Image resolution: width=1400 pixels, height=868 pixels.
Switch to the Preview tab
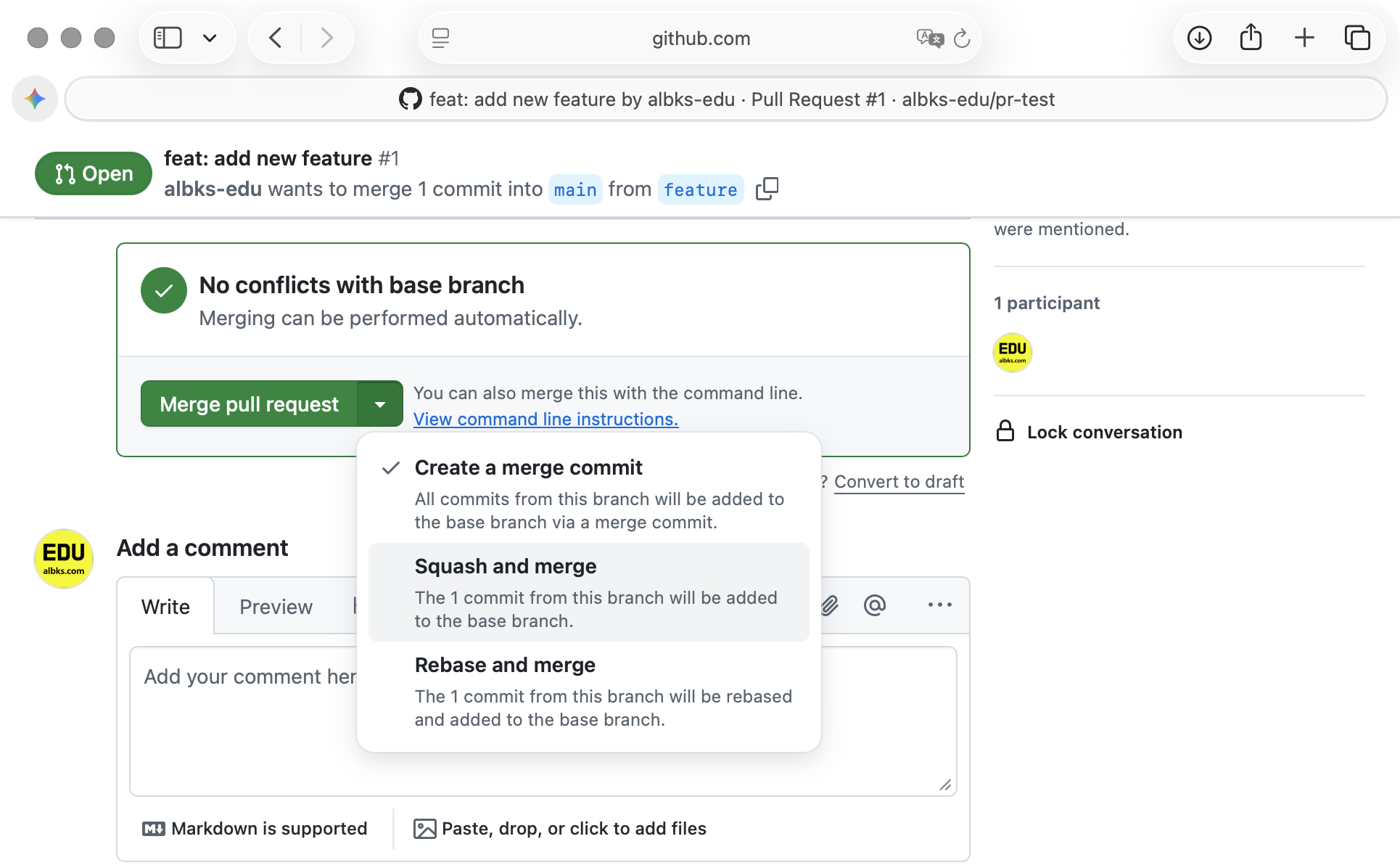pyautogui.click(x=276, y=607)
